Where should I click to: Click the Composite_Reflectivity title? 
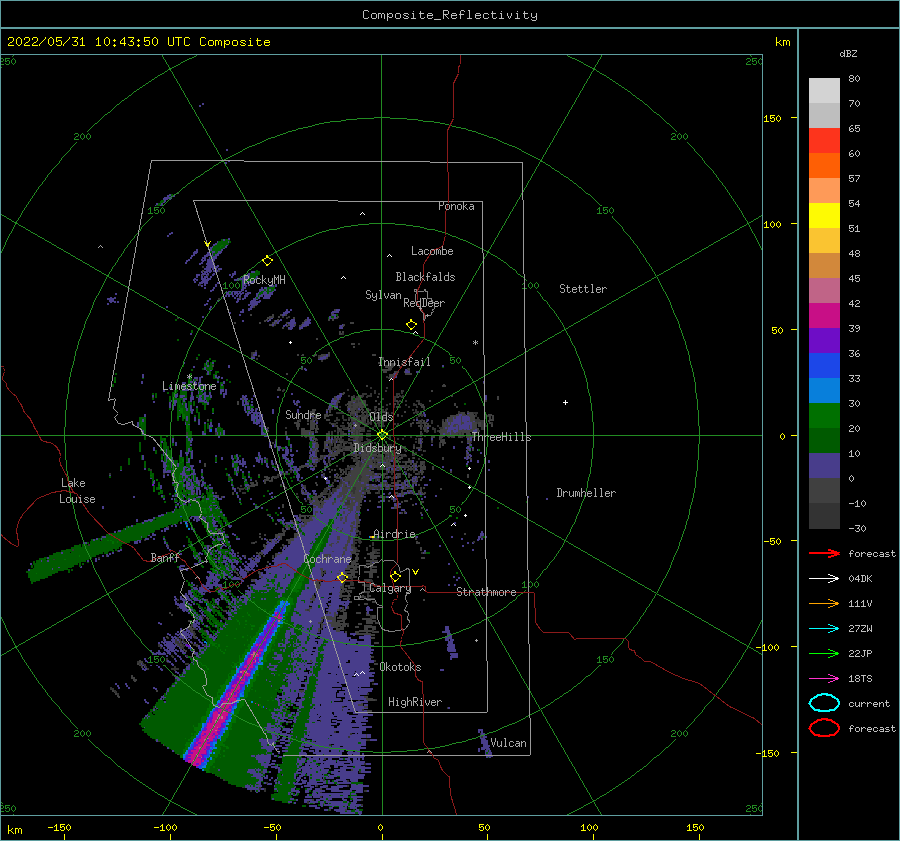coord(450,15)
